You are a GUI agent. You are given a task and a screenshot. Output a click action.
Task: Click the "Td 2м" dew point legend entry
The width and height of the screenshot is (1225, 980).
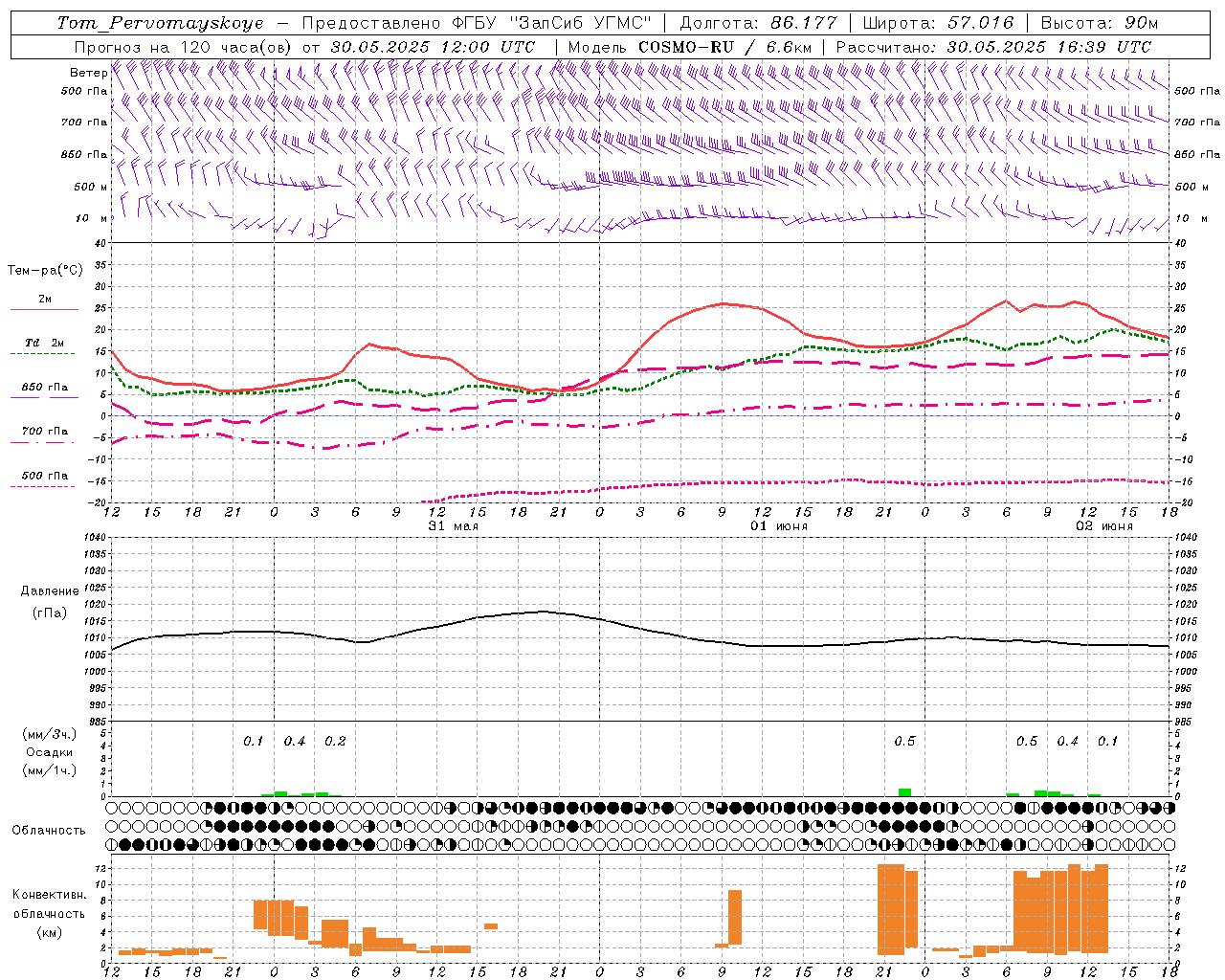44,343
